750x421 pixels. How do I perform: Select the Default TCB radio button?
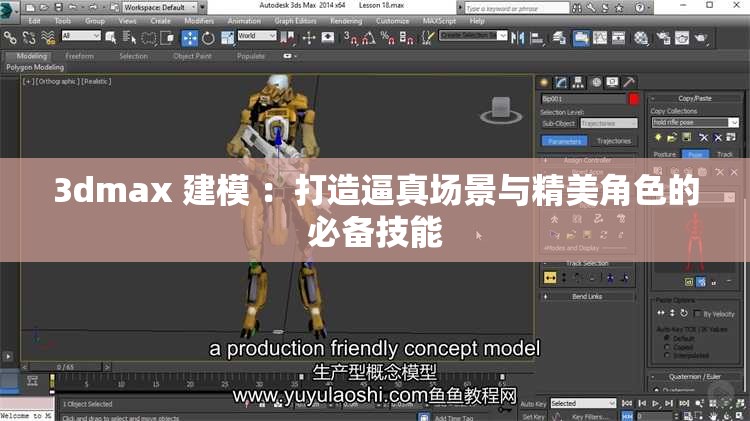tap(667, 338)
